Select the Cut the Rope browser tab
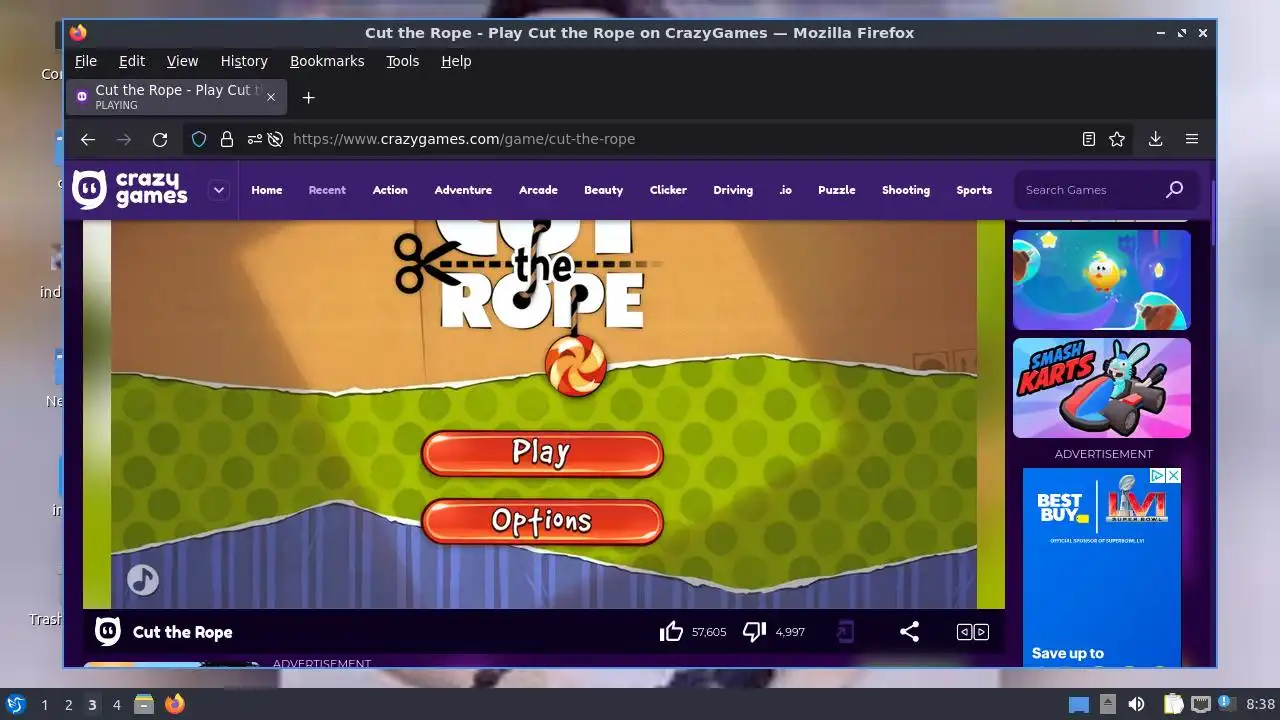This screenshot has height=720, width=1280. click(176, 97)
